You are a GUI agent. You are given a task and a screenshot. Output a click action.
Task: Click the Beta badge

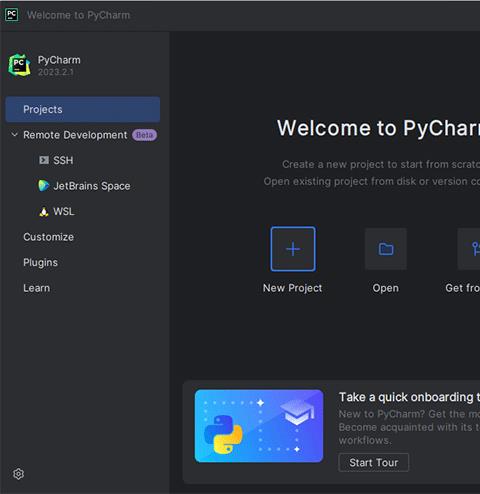pyautogui.click(x=144, y=135)
